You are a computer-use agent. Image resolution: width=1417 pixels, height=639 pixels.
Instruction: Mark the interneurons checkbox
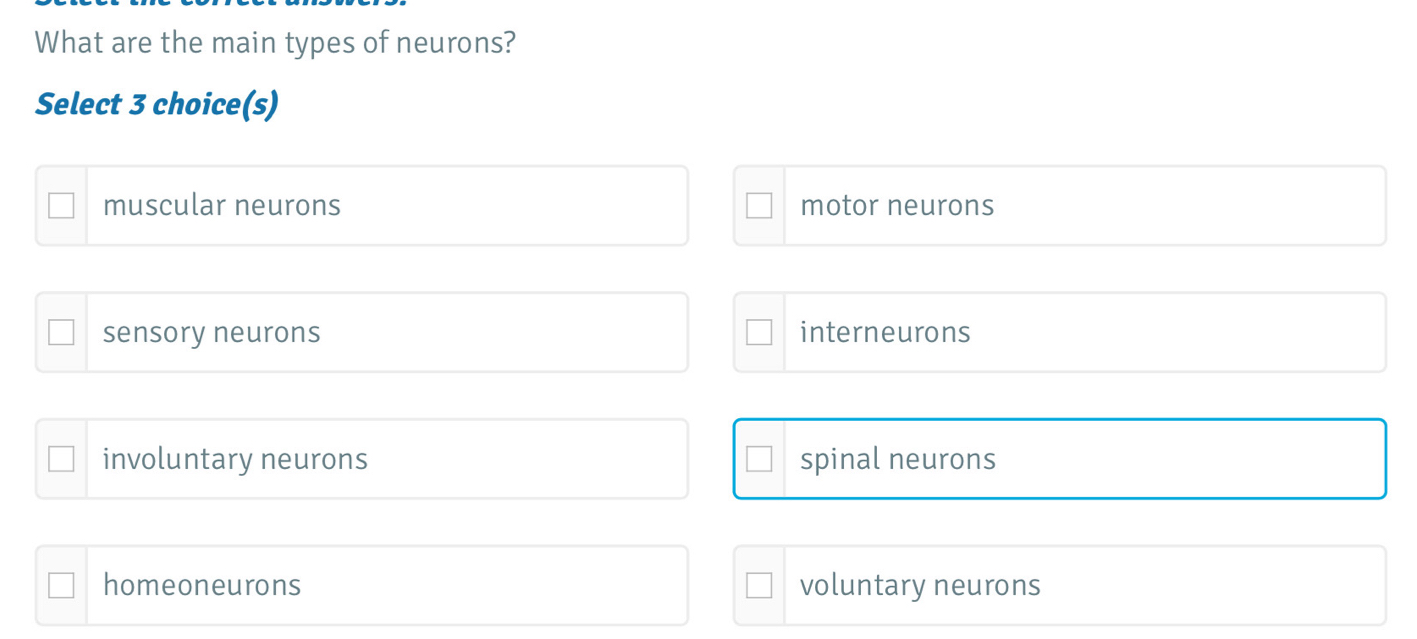point(759,333)
